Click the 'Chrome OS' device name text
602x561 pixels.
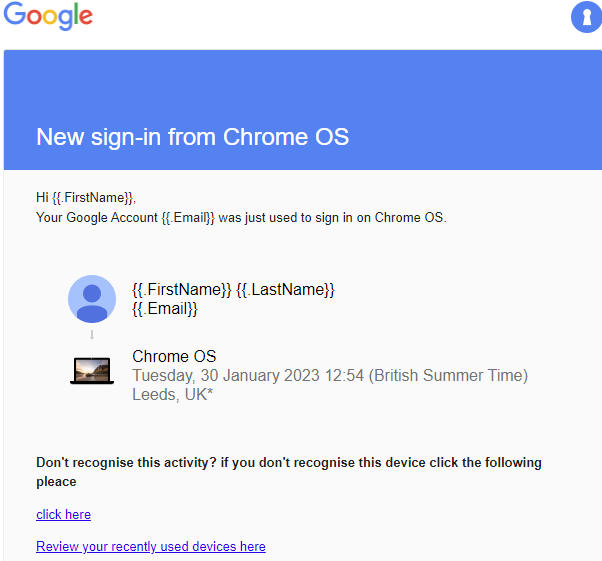tap(174, 356)
